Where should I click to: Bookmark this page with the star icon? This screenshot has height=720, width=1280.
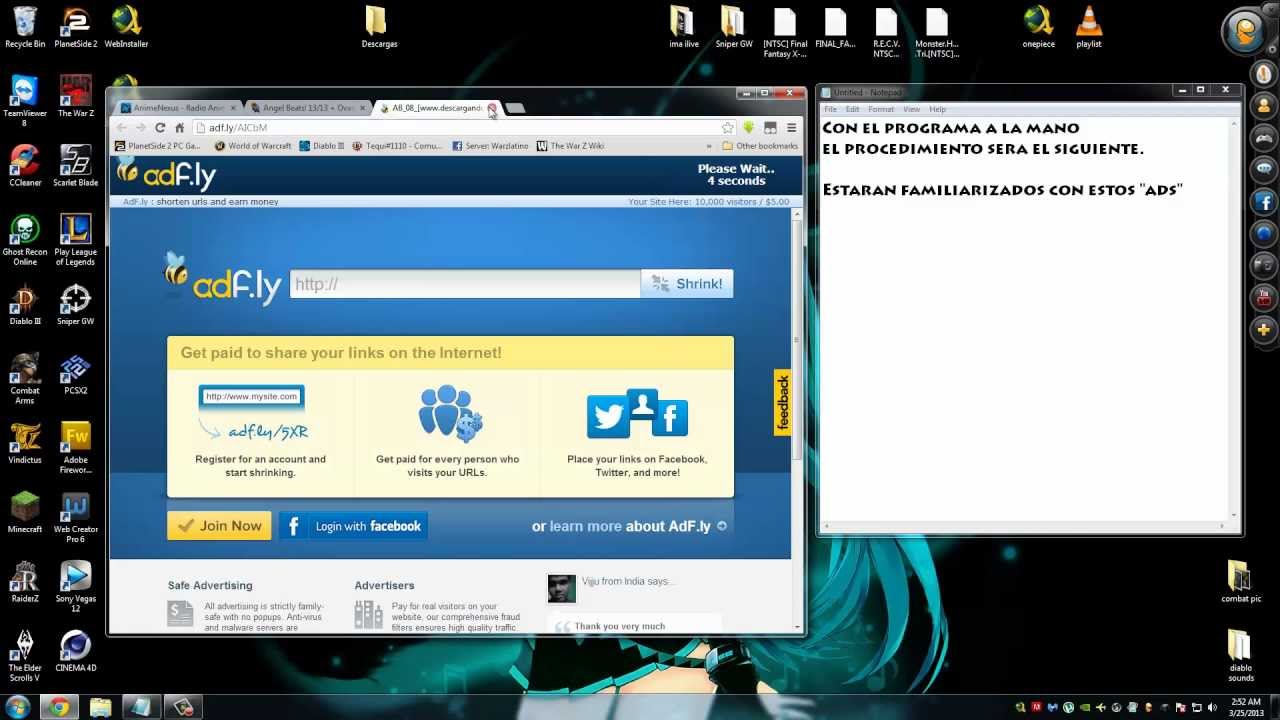(727, 128)
